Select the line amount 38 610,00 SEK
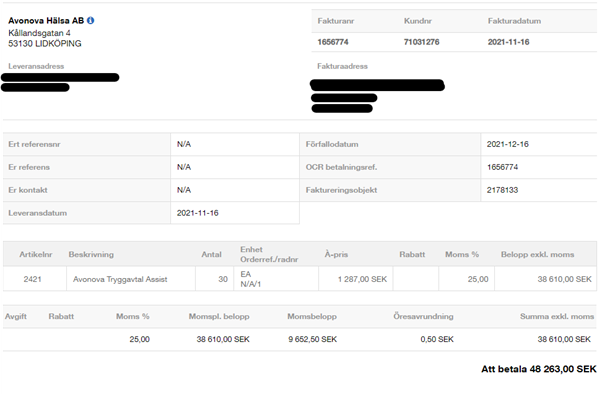 coord(564,279)
